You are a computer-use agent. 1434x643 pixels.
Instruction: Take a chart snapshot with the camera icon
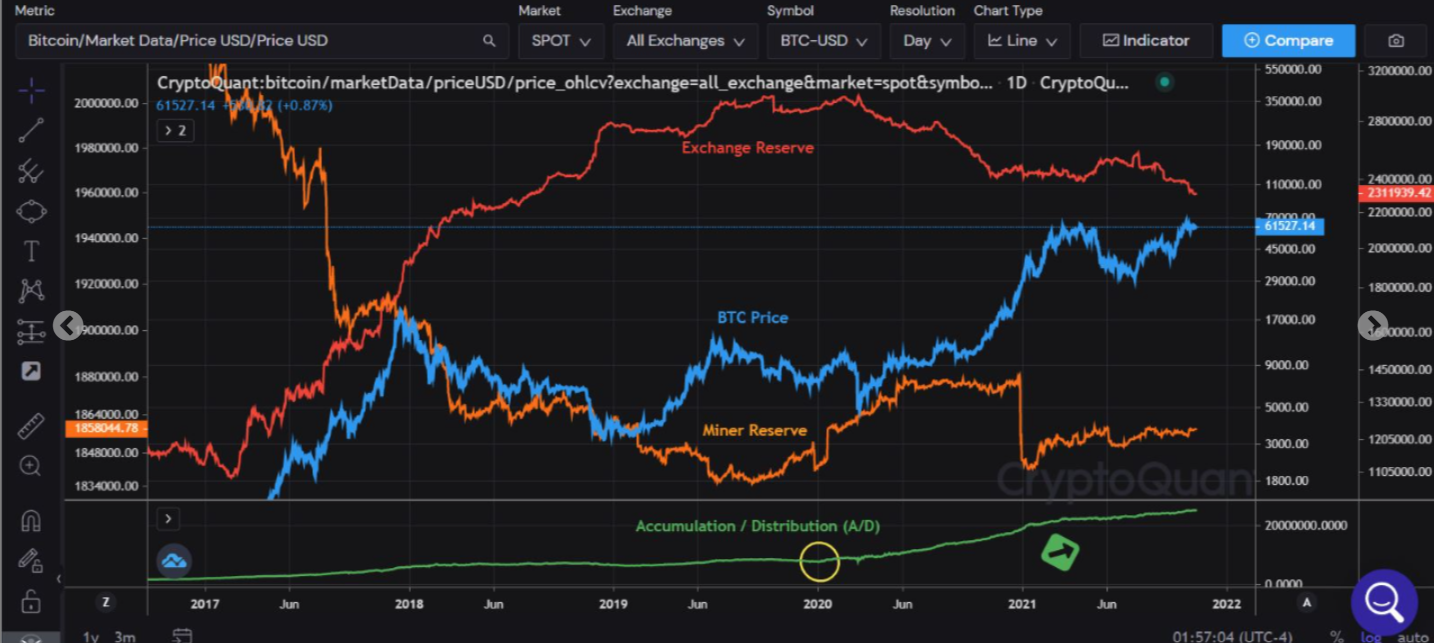(1396, 41)
